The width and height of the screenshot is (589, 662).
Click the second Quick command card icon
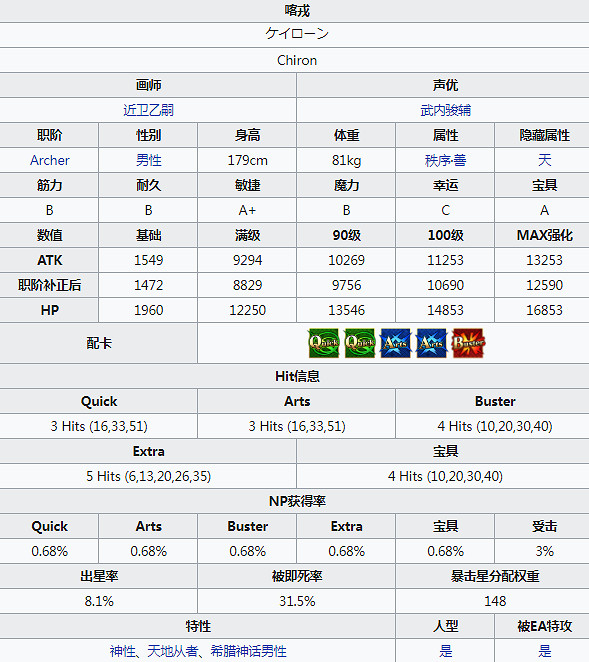pos(360,343)
